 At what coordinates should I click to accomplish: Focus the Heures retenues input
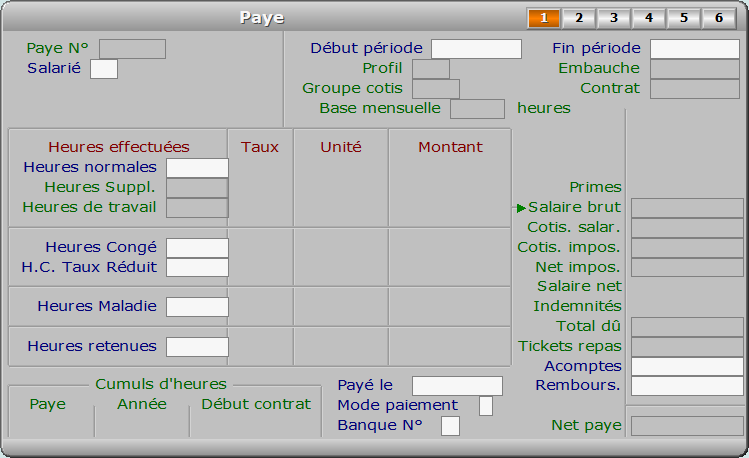tap(197, 347)
